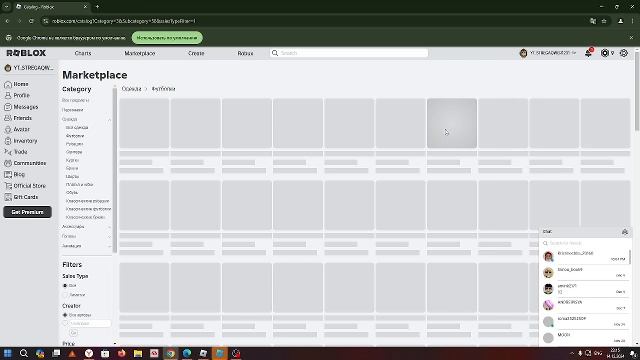Open the chat group creation icon
This screenshot has height=360, width=640.
(x=625, y=232)
